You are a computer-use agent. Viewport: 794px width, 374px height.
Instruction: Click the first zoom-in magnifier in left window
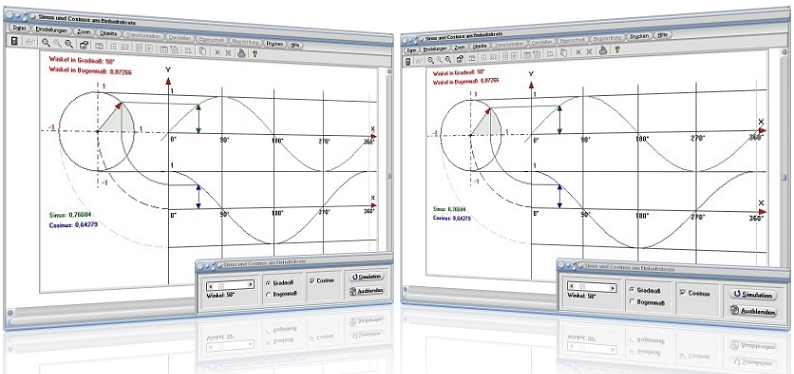click(x=46, y=43)
